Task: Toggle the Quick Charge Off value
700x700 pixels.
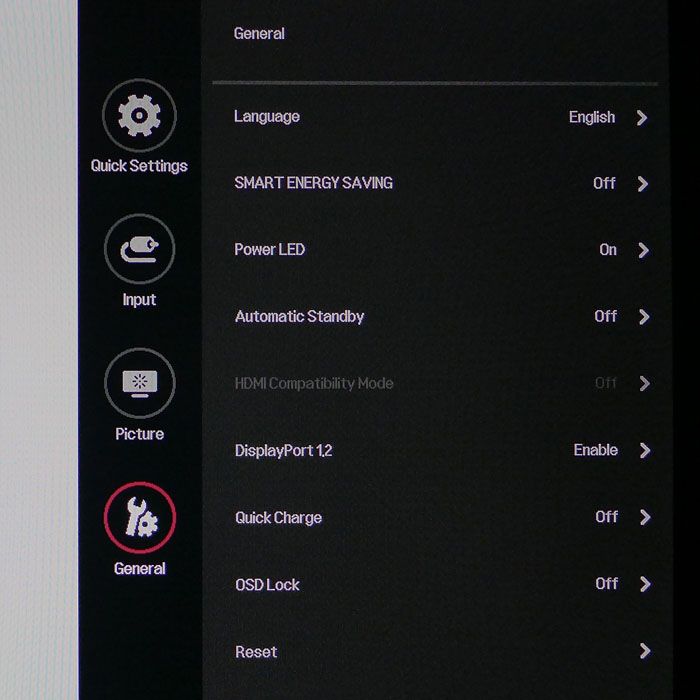Action: tap(607, 517)
